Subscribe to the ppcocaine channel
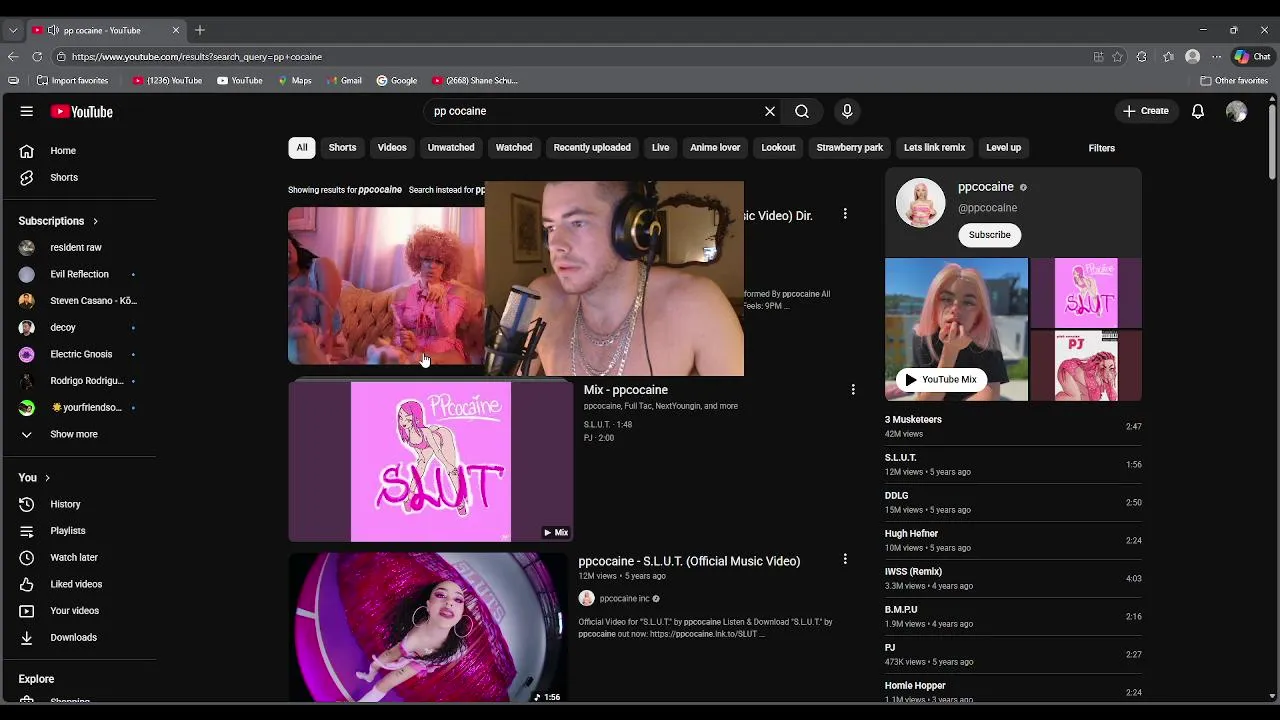 tap(989, 235)
